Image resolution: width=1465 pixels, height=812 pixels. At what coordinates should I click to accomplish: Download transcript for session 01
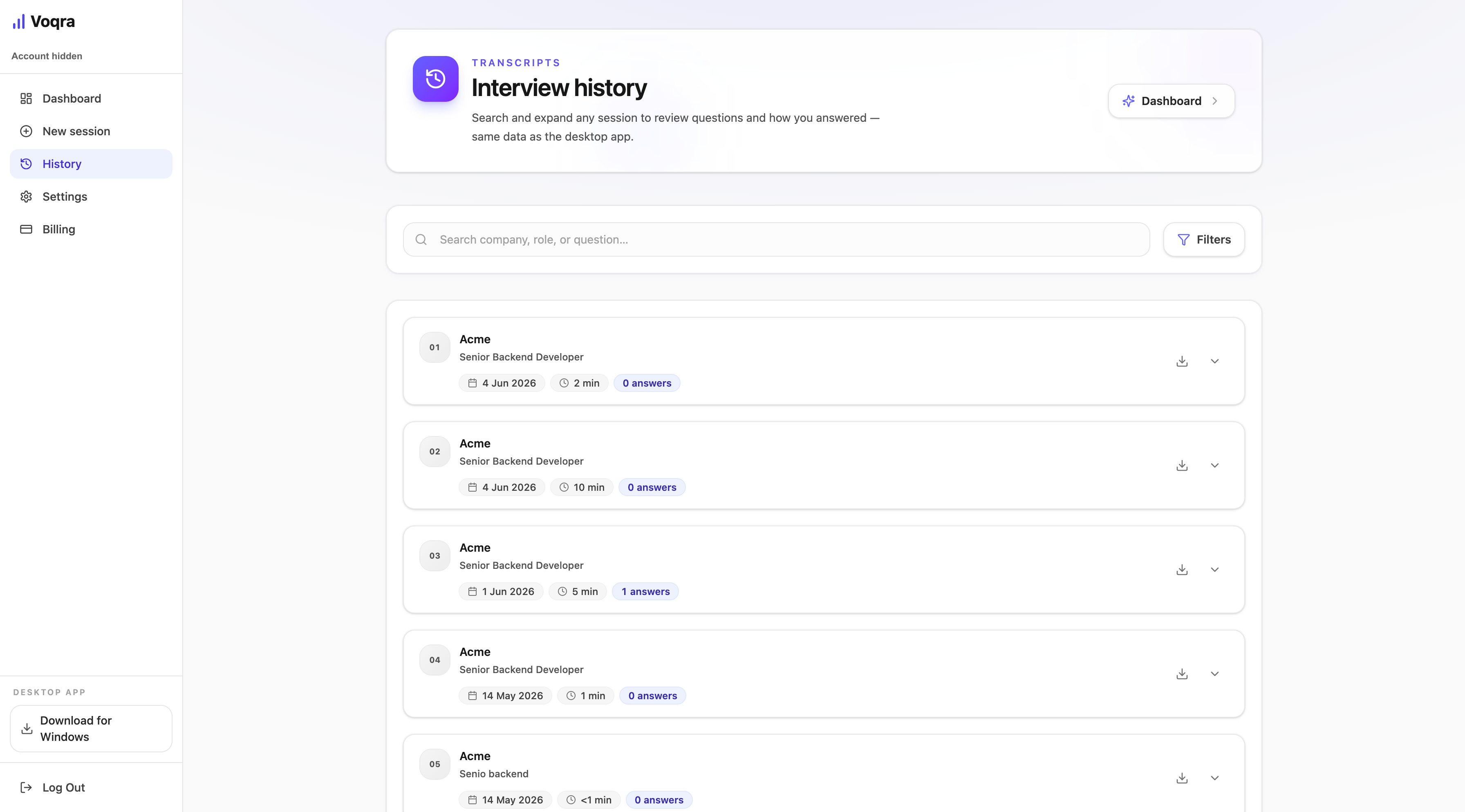click(x=1182, y=361)
